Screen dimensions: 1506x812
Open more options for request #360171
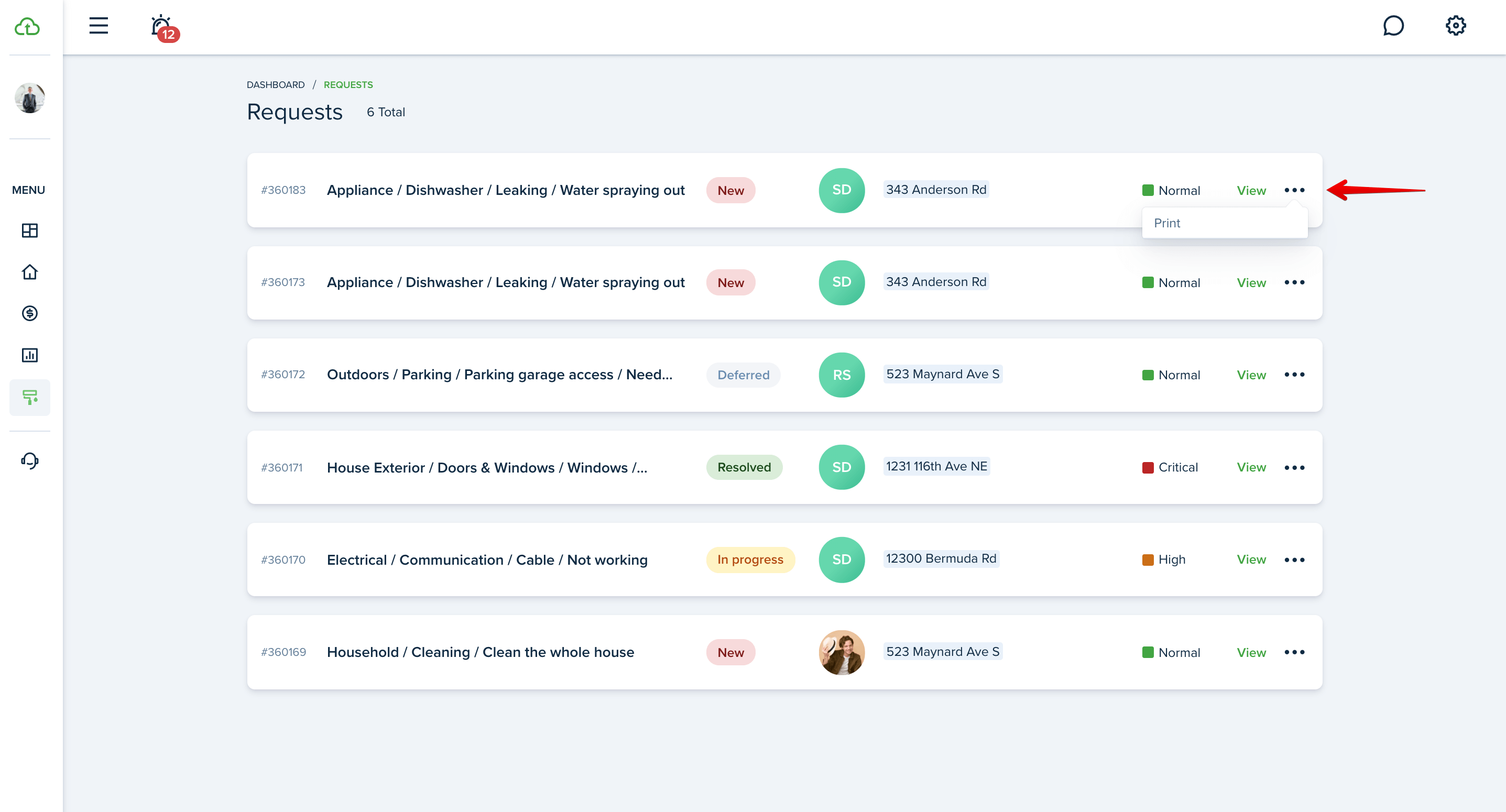click(1294, 468)
